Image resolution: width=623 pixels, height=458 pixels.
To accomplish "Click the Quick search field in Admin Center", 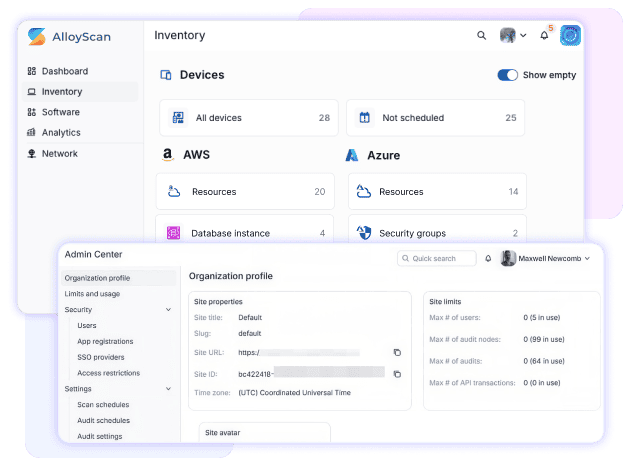I will click(437, 258).
